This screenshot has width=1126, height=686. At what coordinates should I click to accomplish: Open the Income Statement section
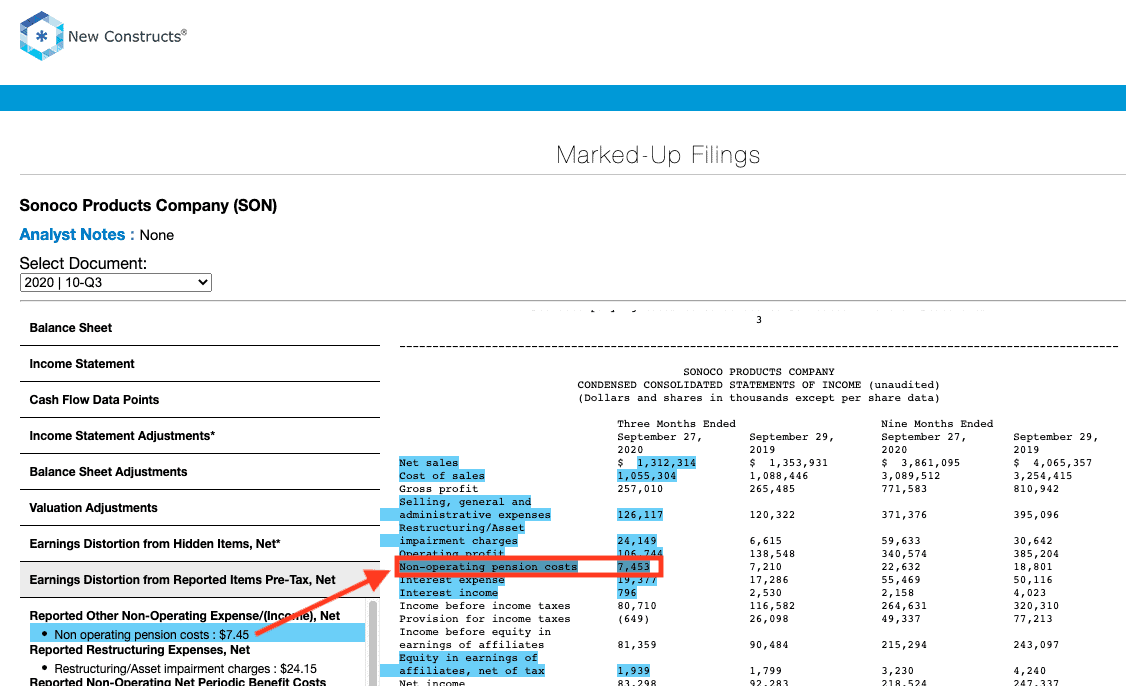point(200,363)
